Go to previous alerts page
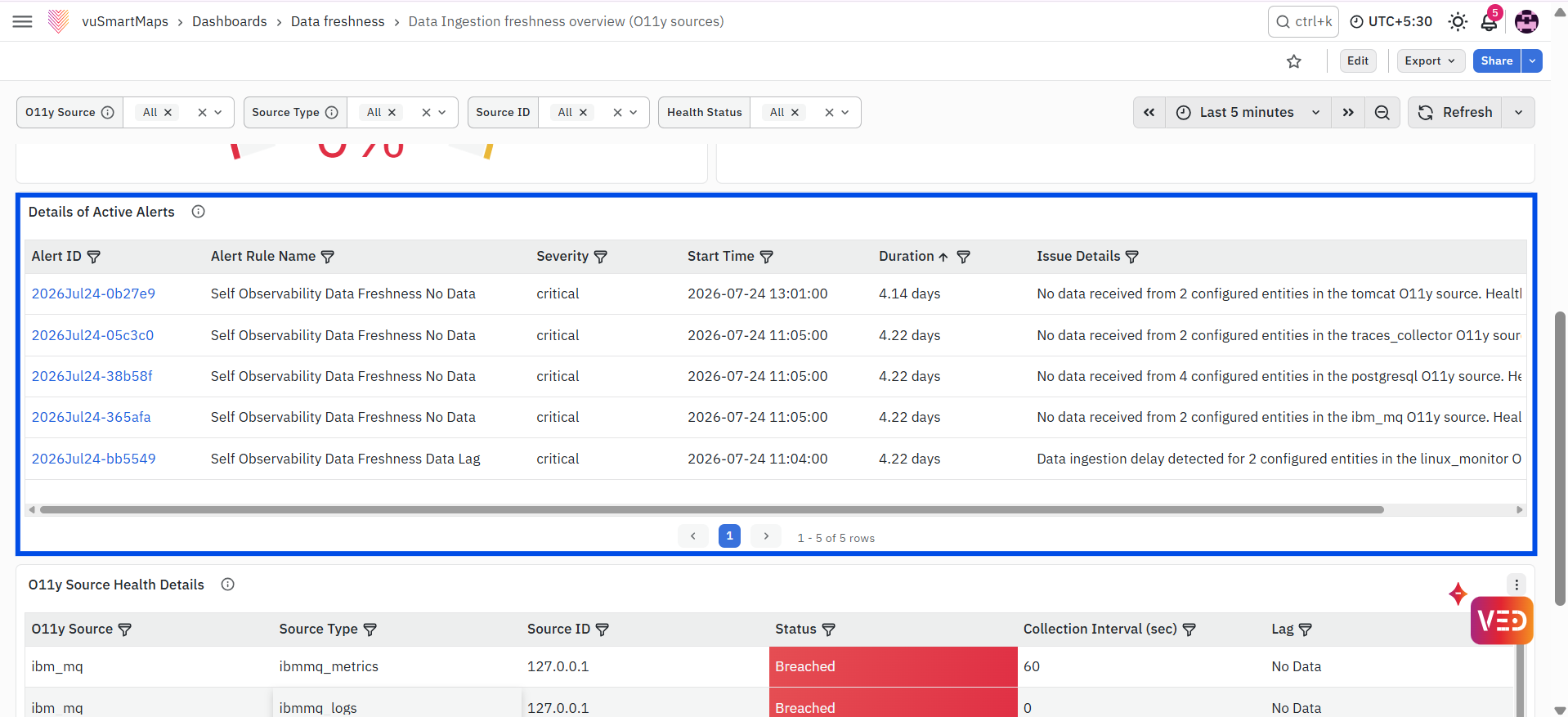 tap(693, 536)
